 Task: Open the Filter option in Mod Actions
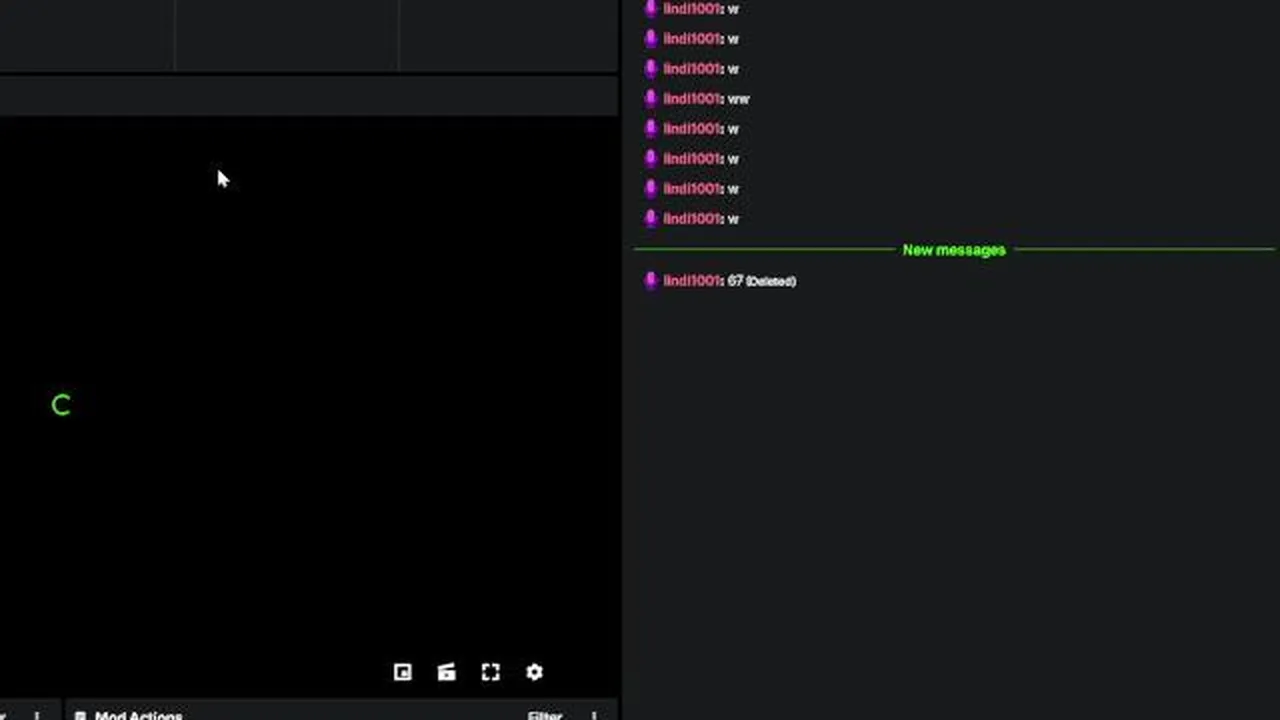(545, 716)
